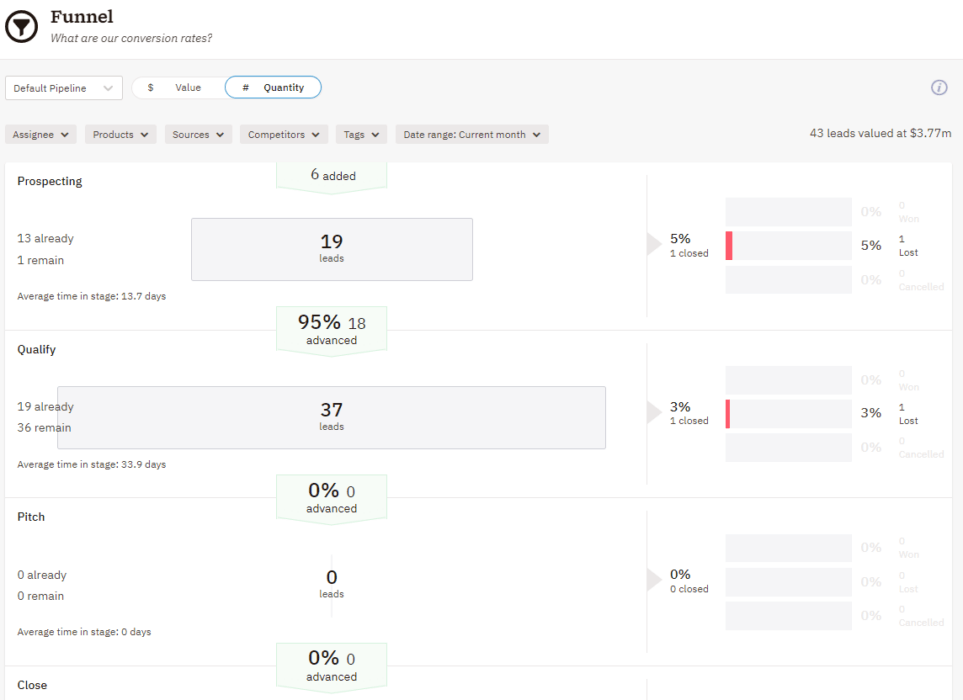The height and width of the screenshot is (700, 963).
Task: Open the info icon at top right
Action: point(938,88)
